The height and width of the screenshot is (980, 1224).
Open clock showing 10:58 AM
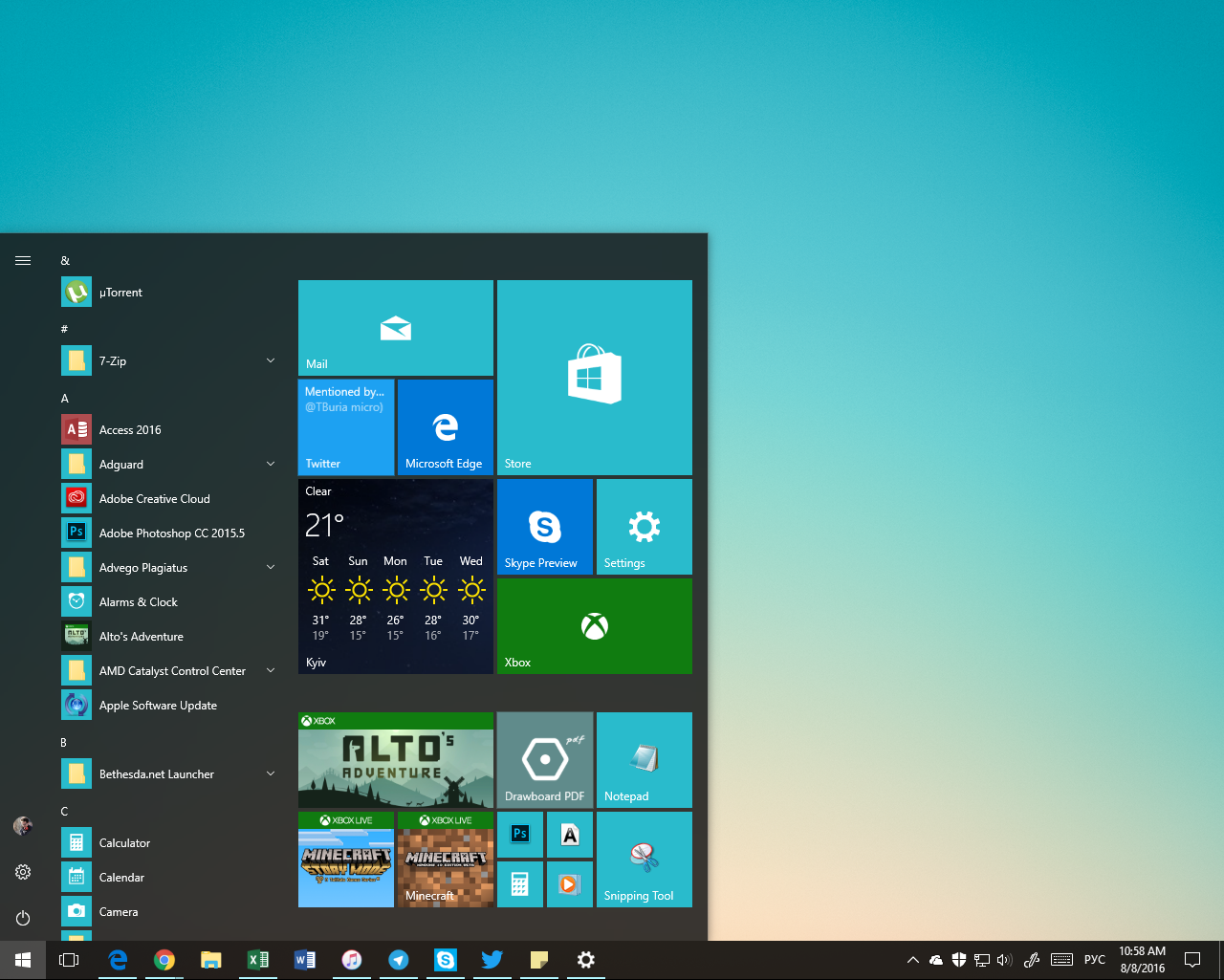click(1143, 960)
